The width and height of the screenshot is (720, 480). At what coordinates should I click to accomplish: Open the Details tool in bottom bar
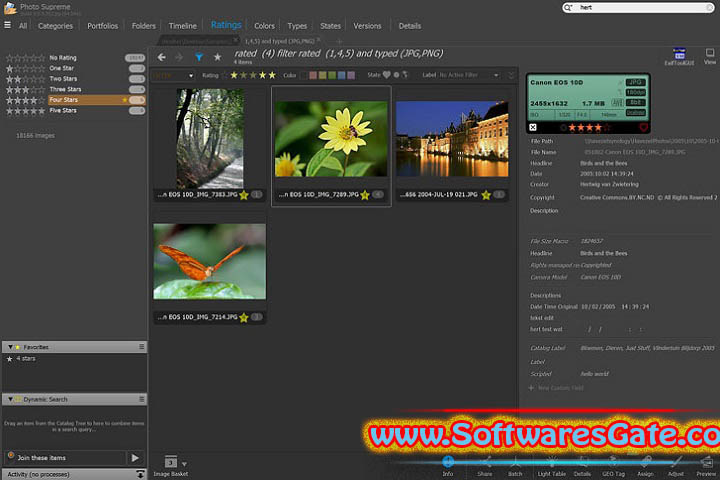[582, 466]
